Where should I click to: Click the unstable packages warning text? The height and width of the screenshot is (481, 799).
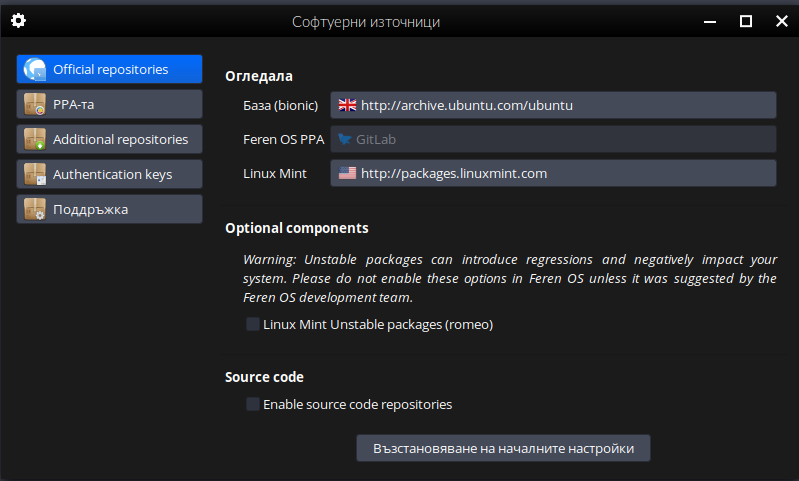click(x=510, y=278)
